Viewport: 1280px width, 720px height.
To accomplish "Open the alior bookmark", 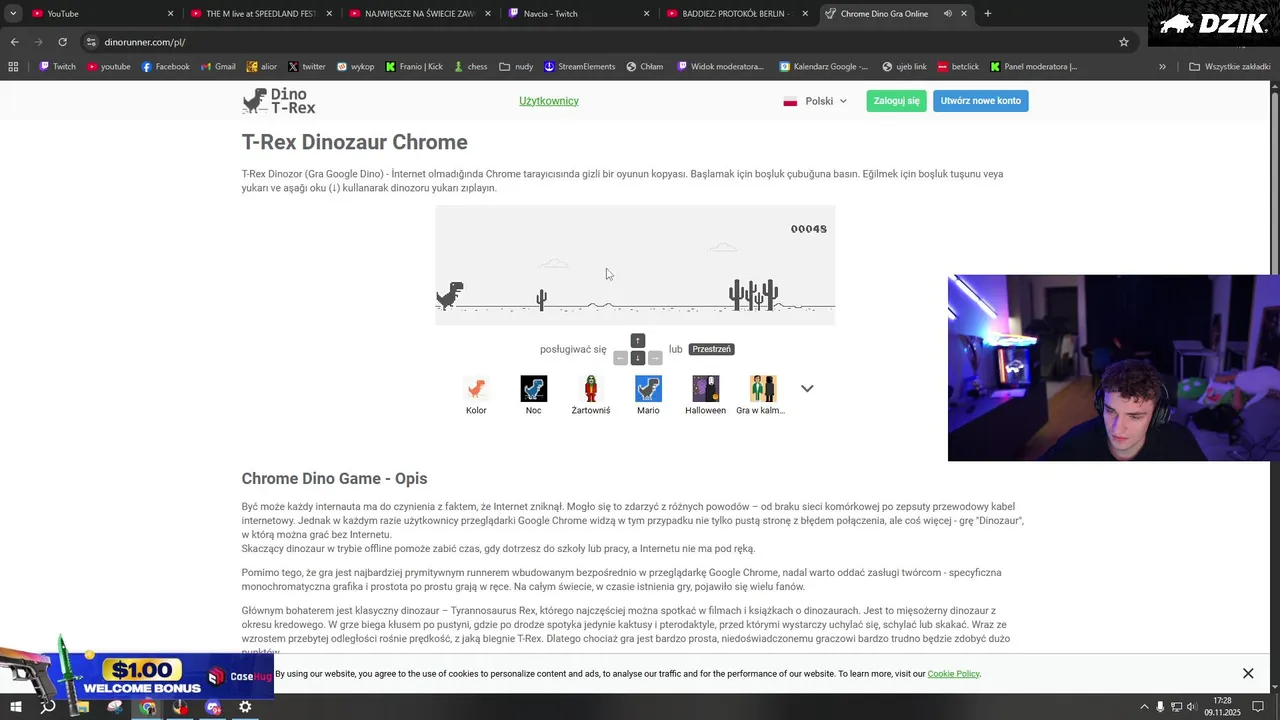I will pyautogui.click(x=261, y=67).
